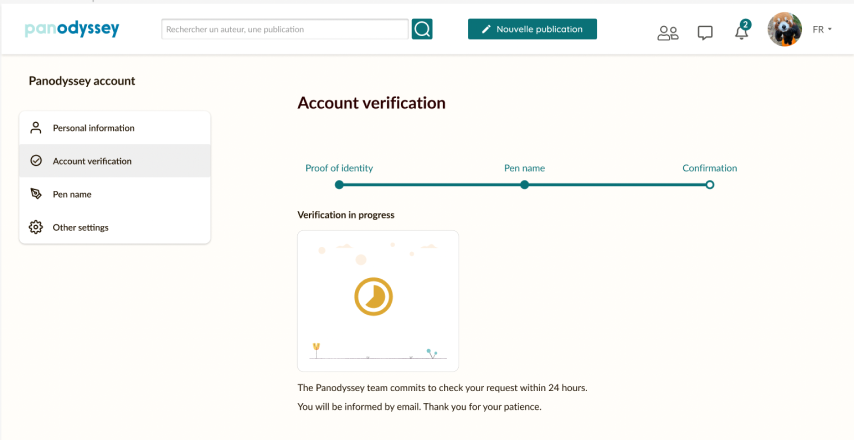
Task: Go to the panodyssey logo homepage
Action: pyautogui.click(x=71, y=29)
